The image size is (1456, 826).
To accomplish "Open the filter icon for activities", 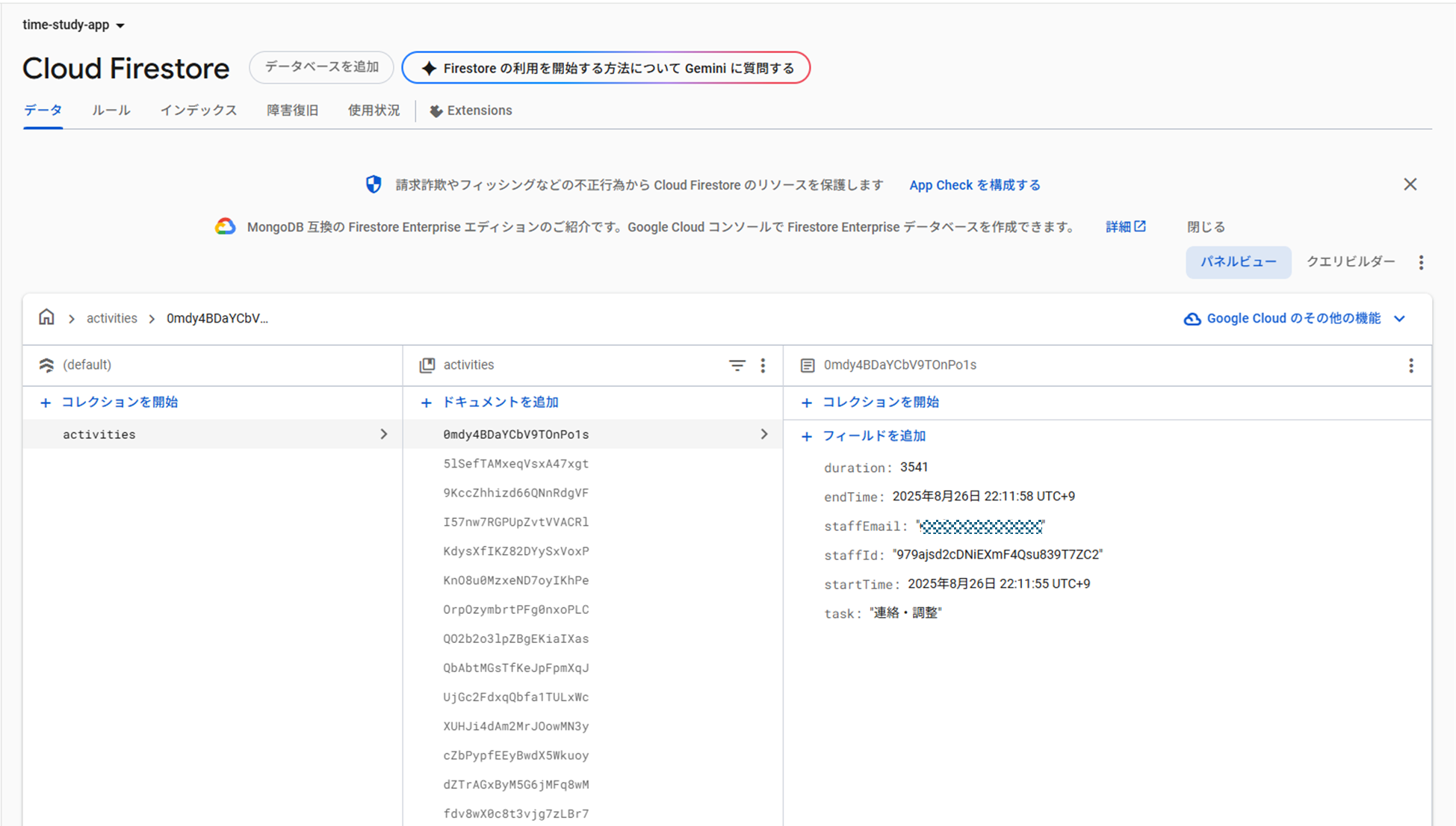I will point(737,365).
